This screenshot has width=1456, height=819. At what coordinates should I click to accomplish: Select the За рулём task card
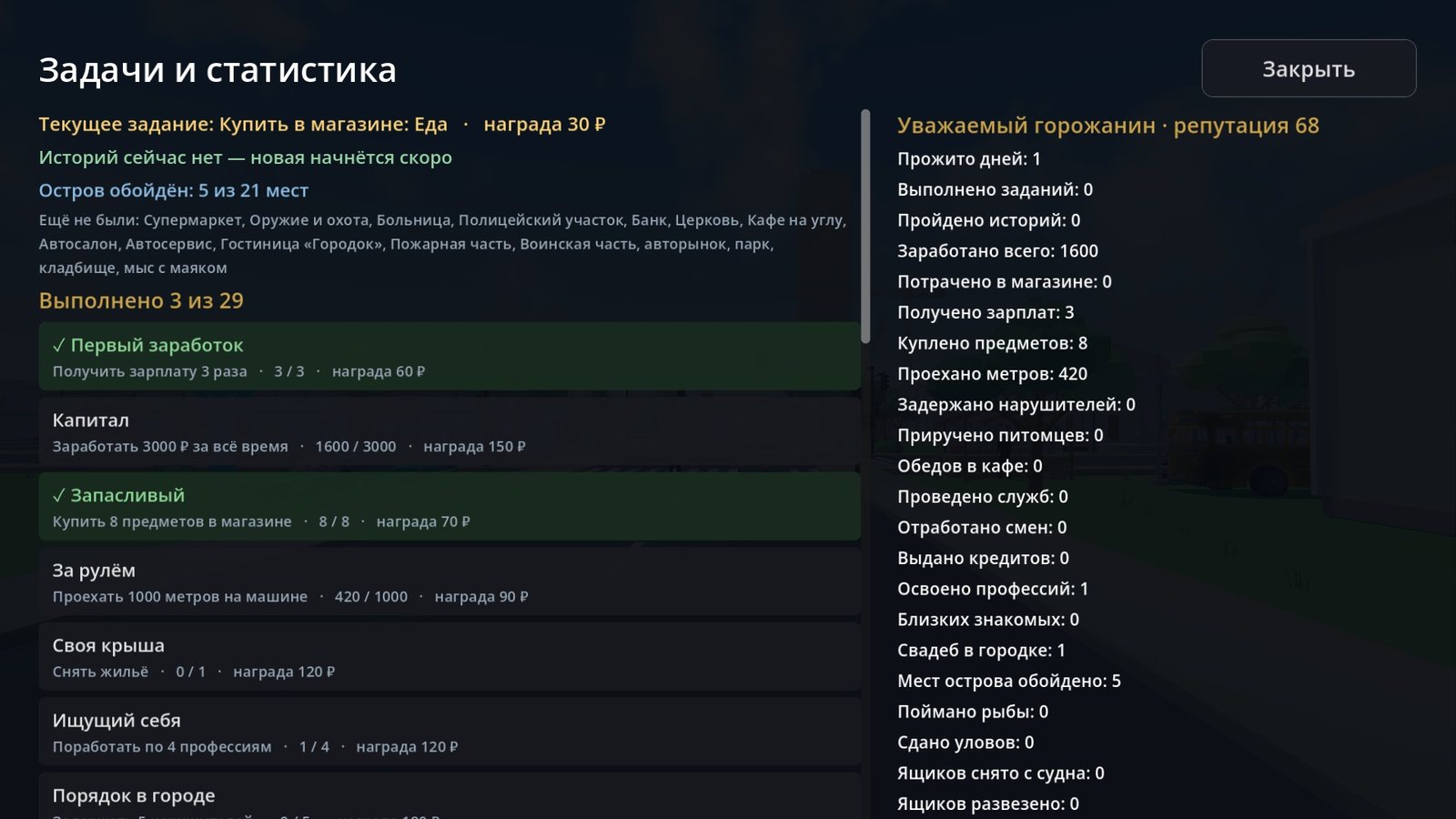pos(450,581)
